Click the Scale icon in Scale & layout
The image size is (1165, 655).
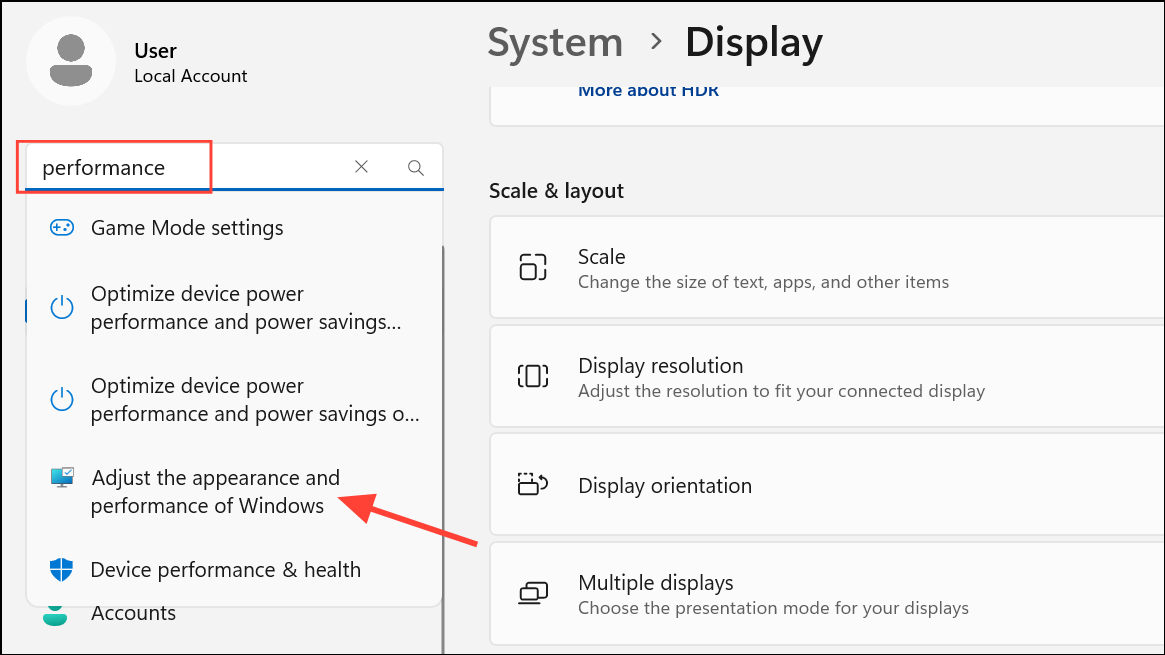533,267
